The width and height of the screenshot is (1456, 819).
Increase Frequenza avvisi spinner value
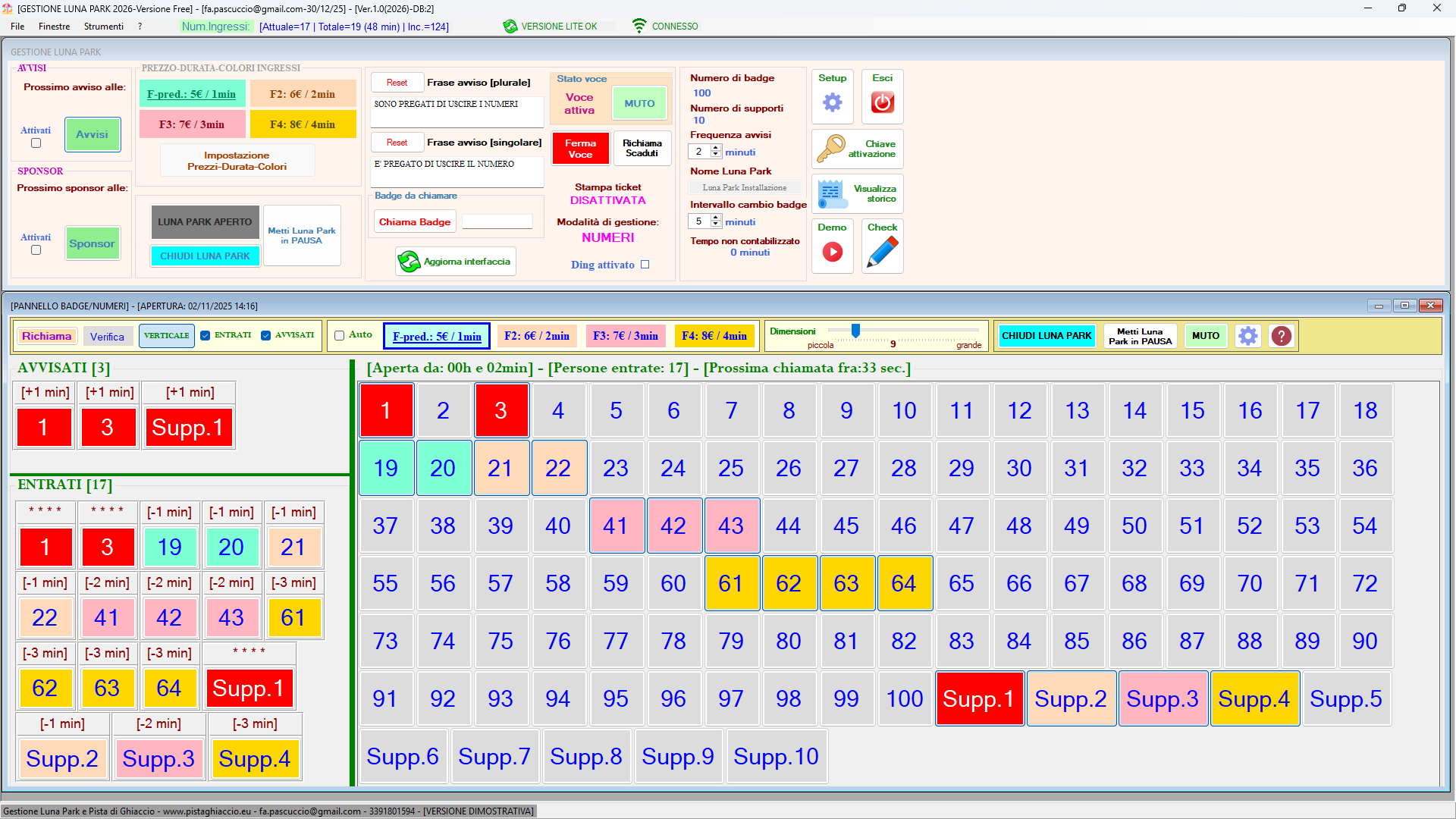[716, 148]
